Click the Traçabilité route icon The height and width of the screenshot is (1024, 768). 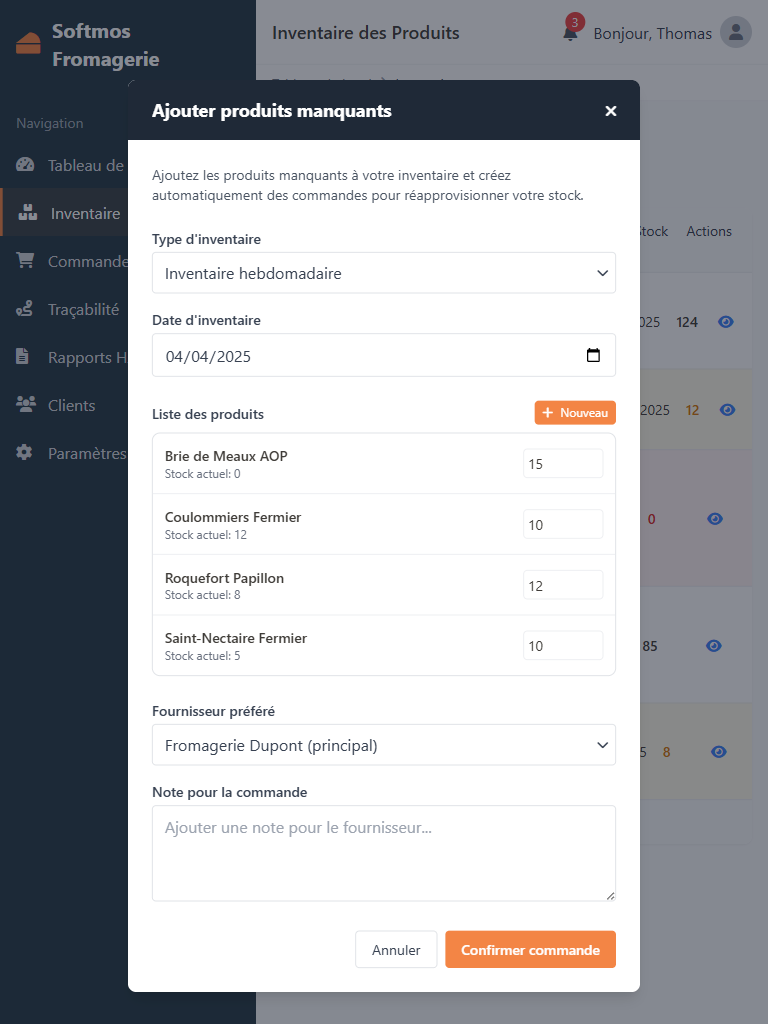[x=25, y=308]
